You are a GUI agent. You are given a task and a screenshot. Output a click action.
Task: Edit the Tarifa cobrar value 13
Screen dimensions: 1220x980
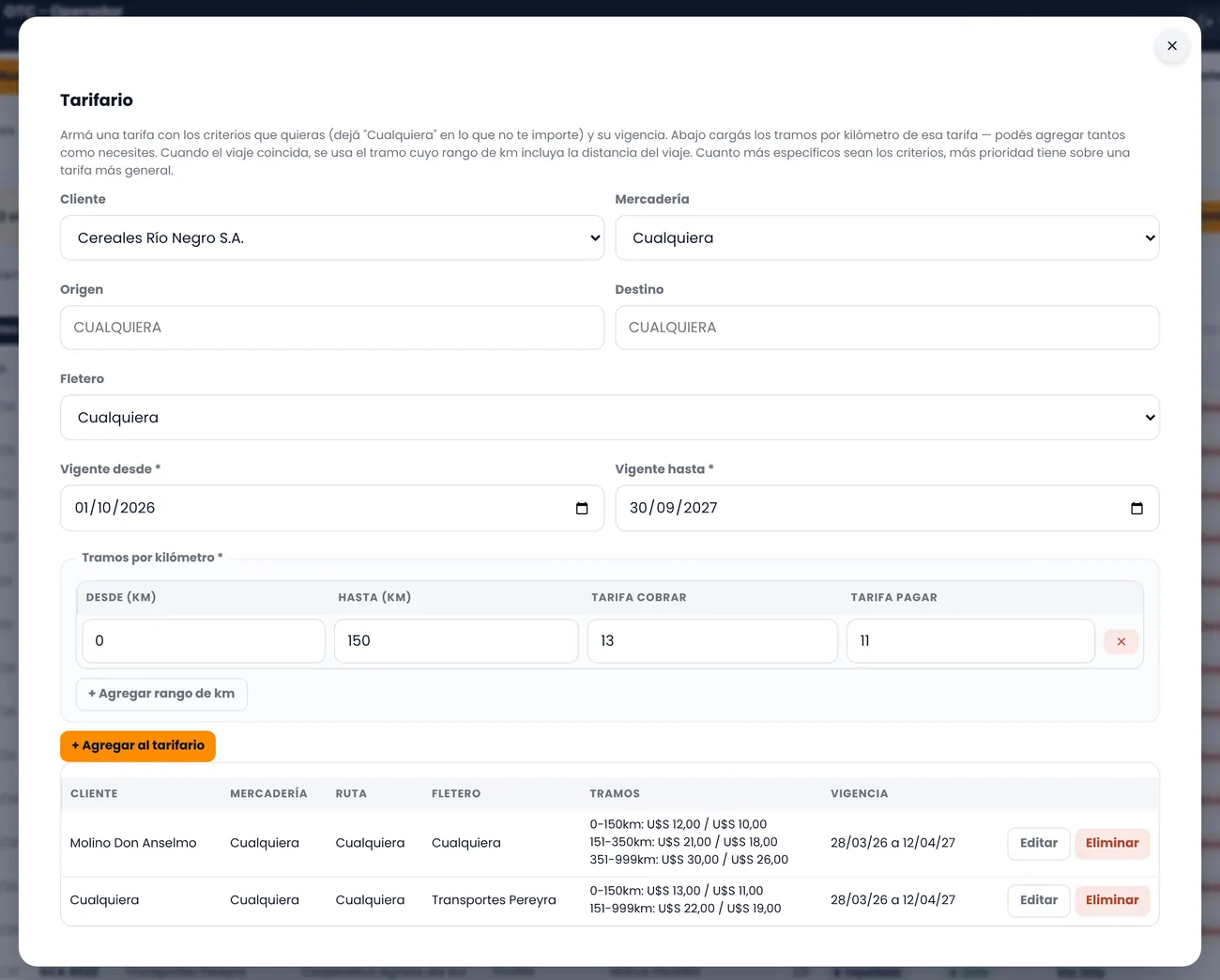712,641
